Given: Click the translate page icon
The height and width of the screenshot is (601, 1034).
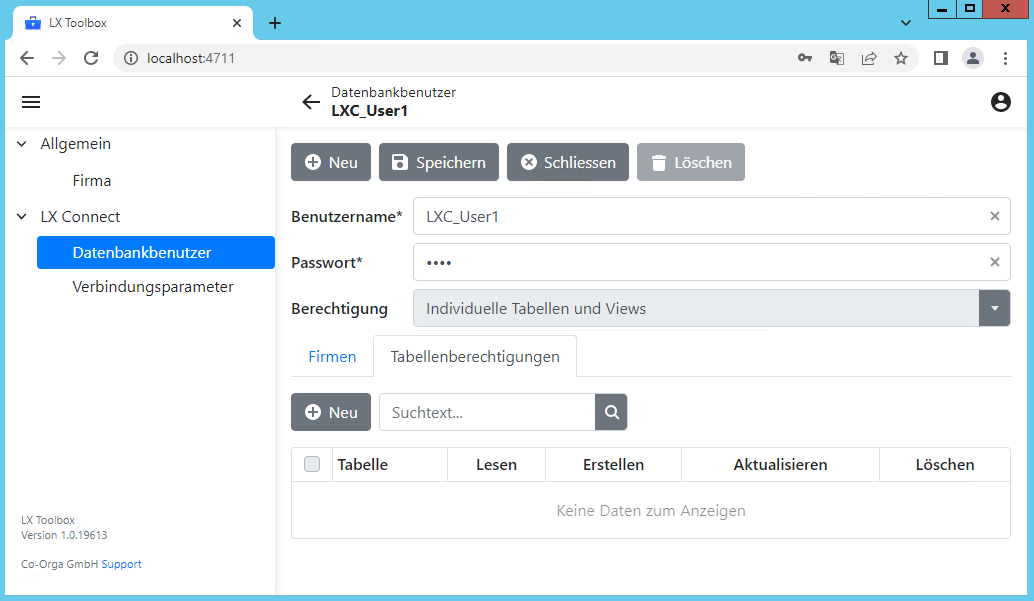Looking at the screenshot, I should click(837, 58).
